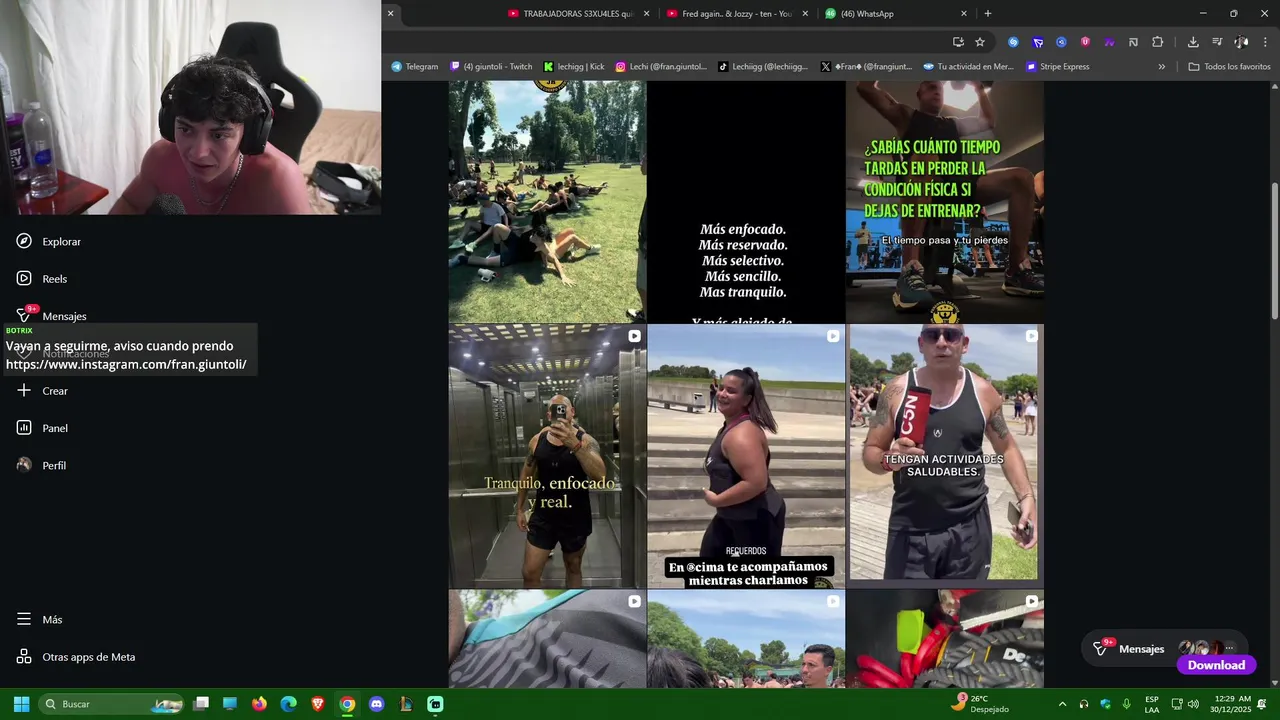
Task: Click the page vertical scrollbar
Action: point(1274,250)
